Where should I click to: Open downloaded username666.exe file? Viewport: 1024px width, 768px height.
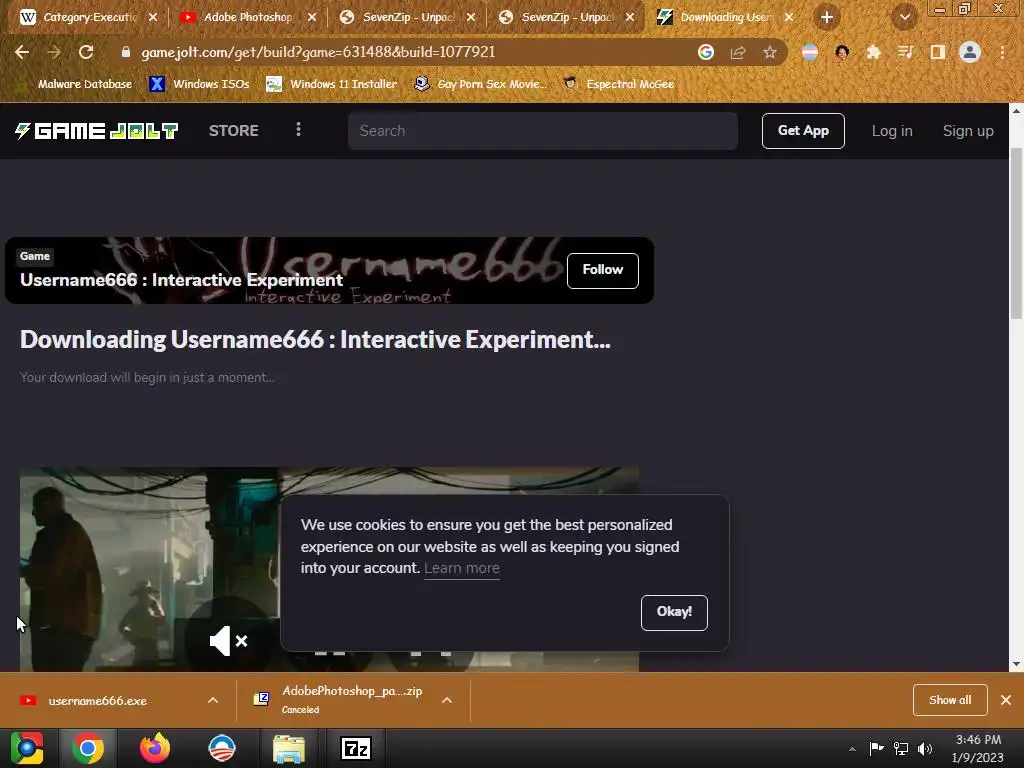(x=97, y=701)
